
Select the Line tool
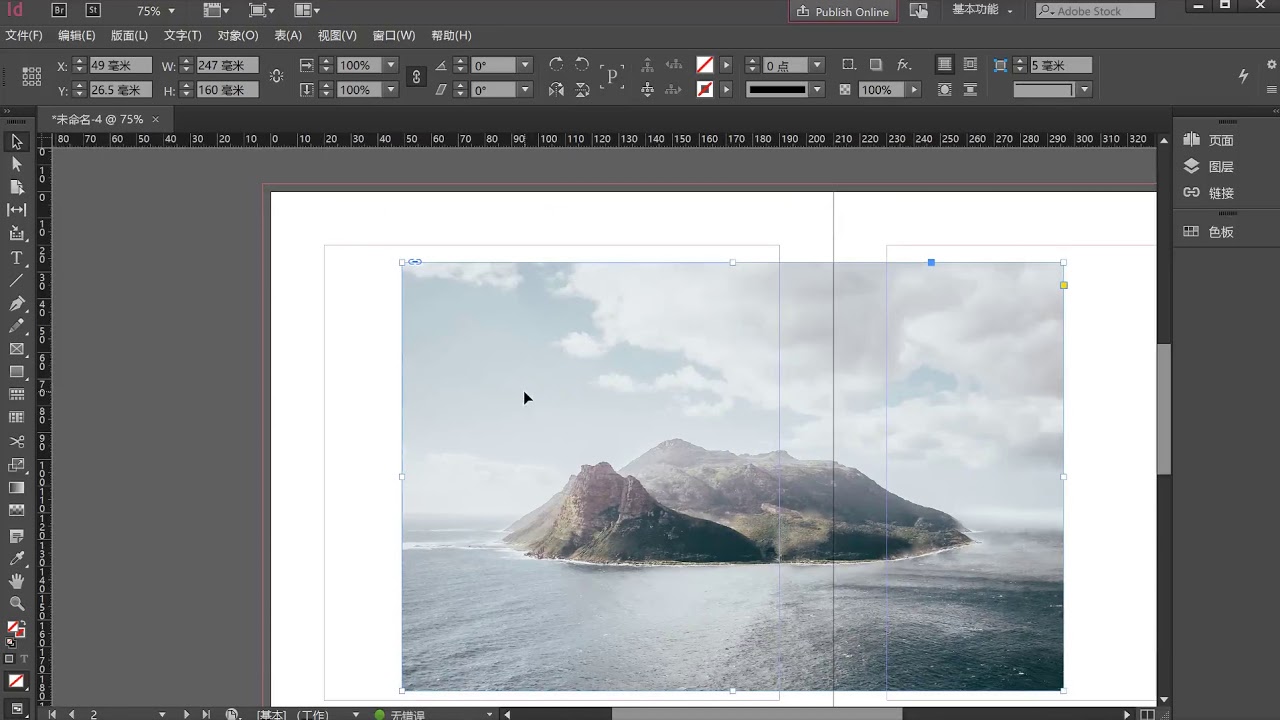pos(16,281)
